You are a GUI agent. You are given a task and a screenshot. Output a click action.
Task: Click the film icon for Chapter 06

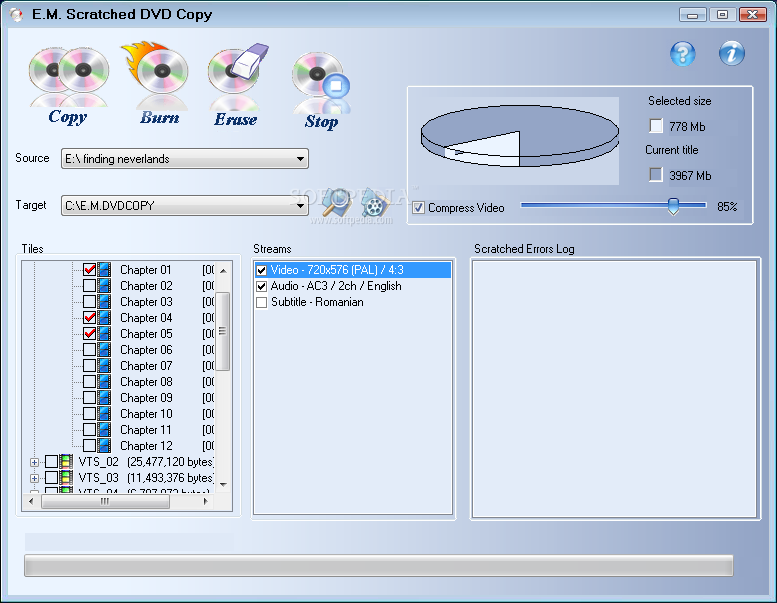[104, 349]
